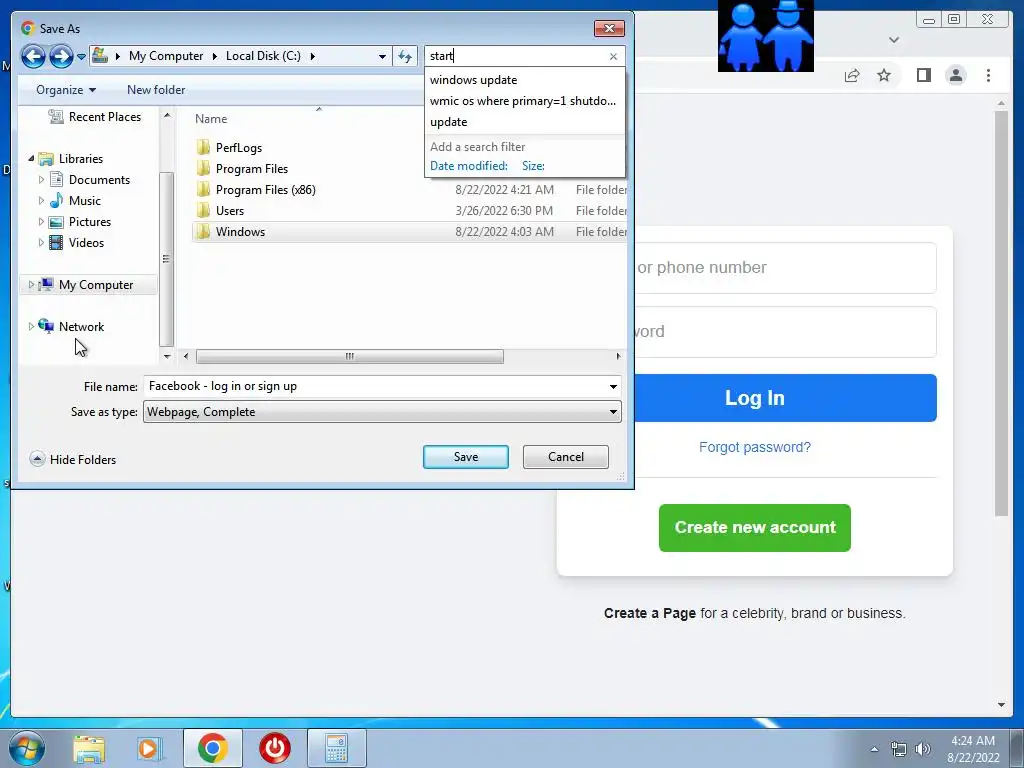The height and width of the screenshot is (768, 1024).
Task: Collapse the Libraries tree node
Action: point(31,159)
